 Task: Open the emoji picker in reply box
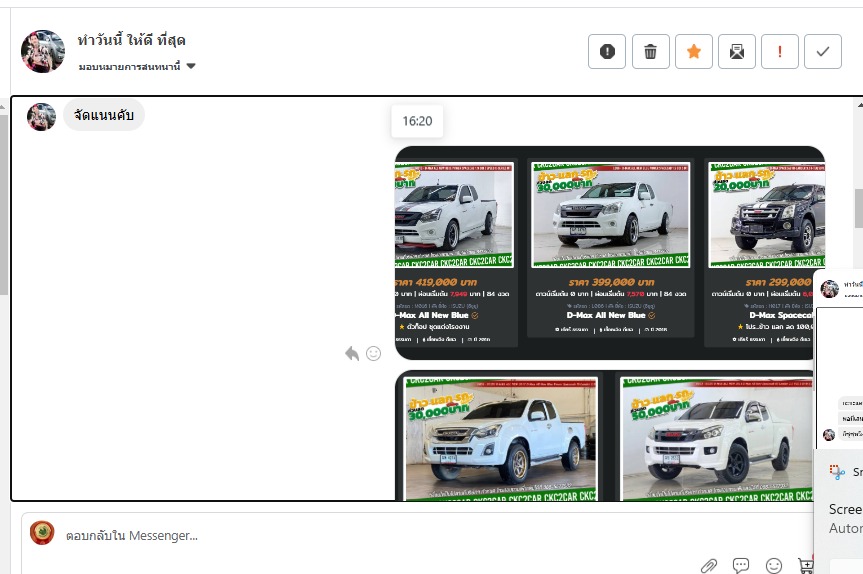pos(774,565)
